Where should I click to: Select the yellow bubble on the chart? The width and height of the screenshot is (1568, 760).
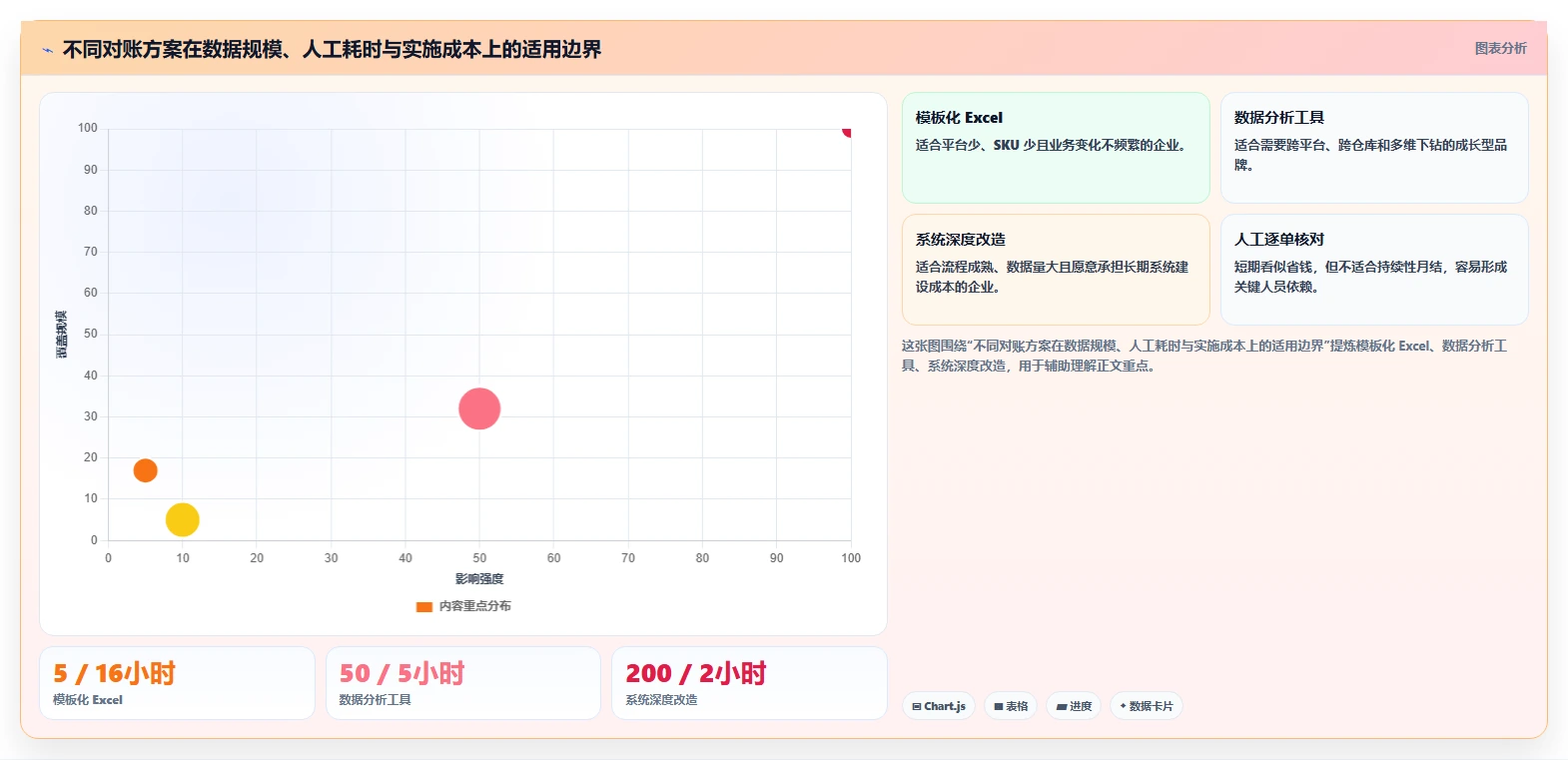click(x=182, y=519)
